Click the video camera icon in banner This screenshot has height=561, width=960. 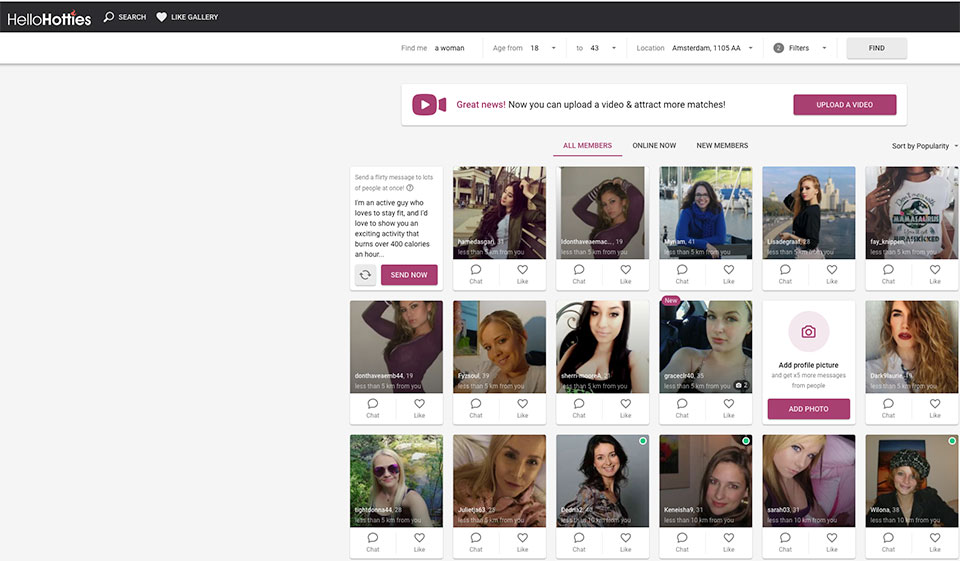pos(429,105)
